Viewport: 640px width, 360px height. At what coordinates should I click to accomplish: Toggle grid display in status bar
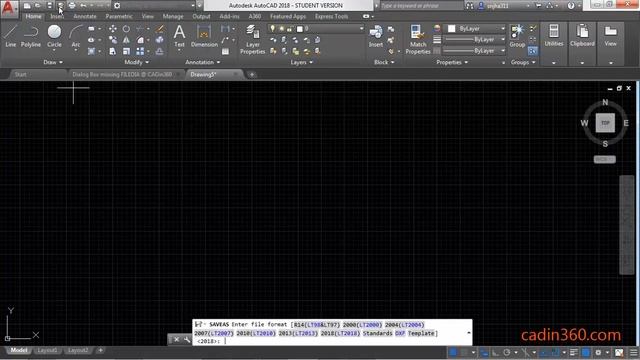[x=453, y=352]
